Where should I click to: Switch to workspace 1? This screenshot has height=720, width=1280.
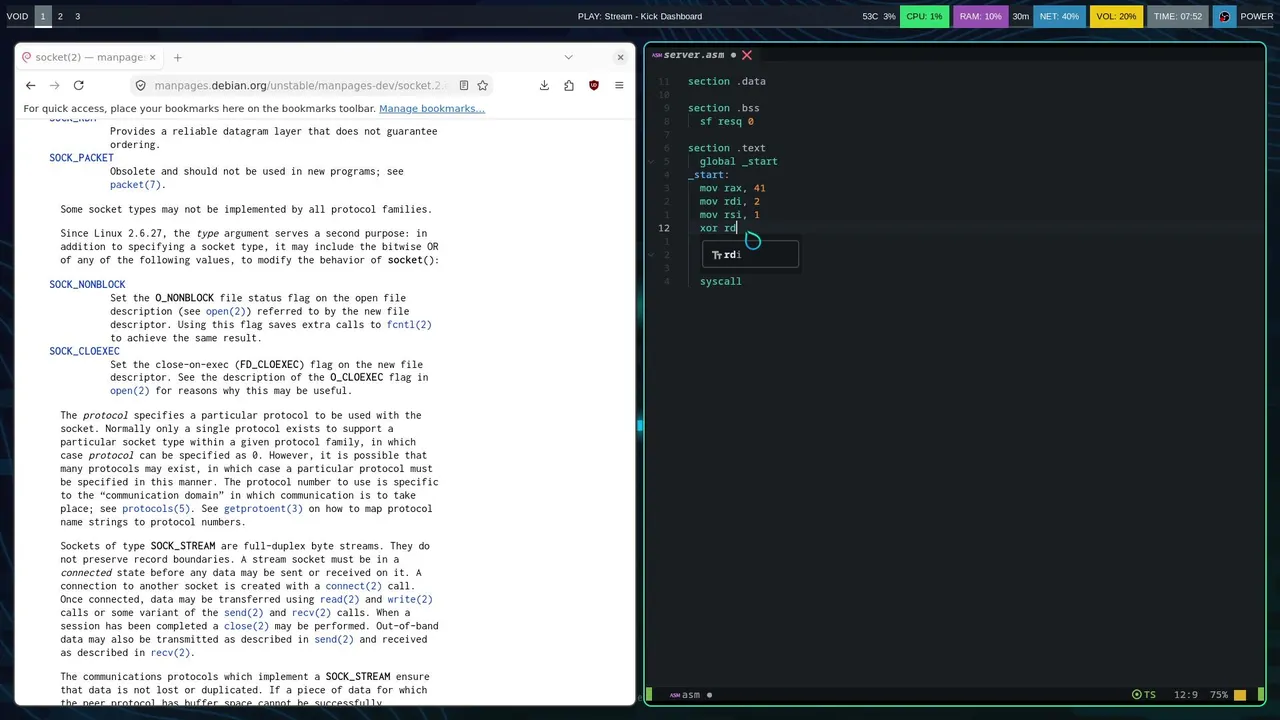(43, 16)
